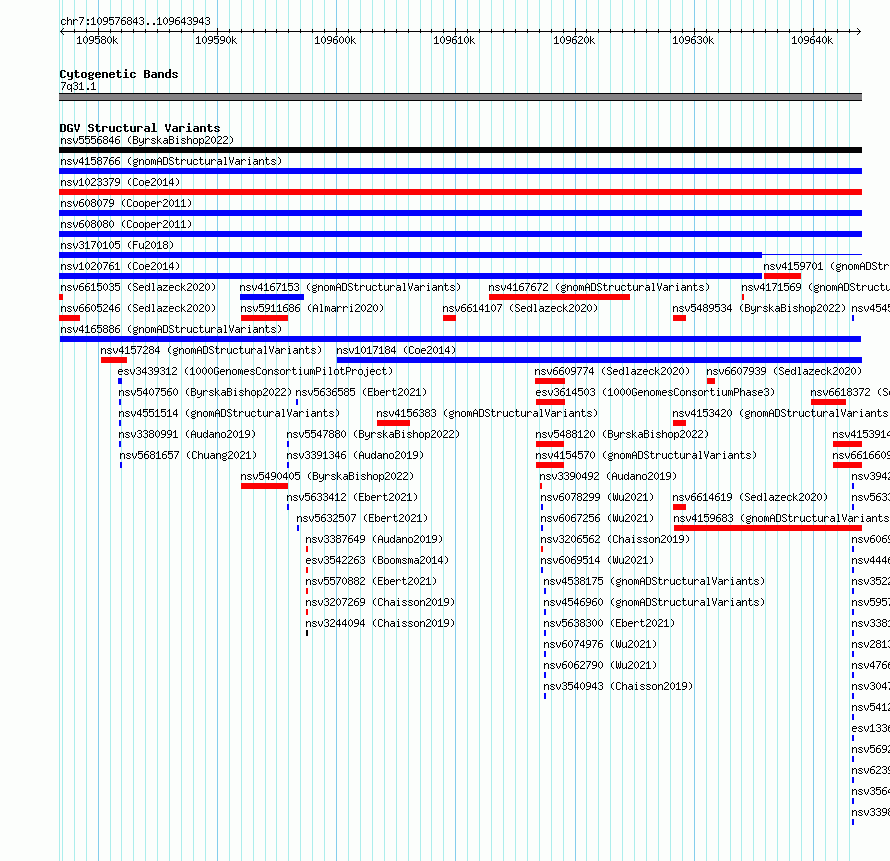Screen dimensions: 890x861
Task: Click the nsv3540943 (Chaisson2019) label
Action: click(618, 686)
